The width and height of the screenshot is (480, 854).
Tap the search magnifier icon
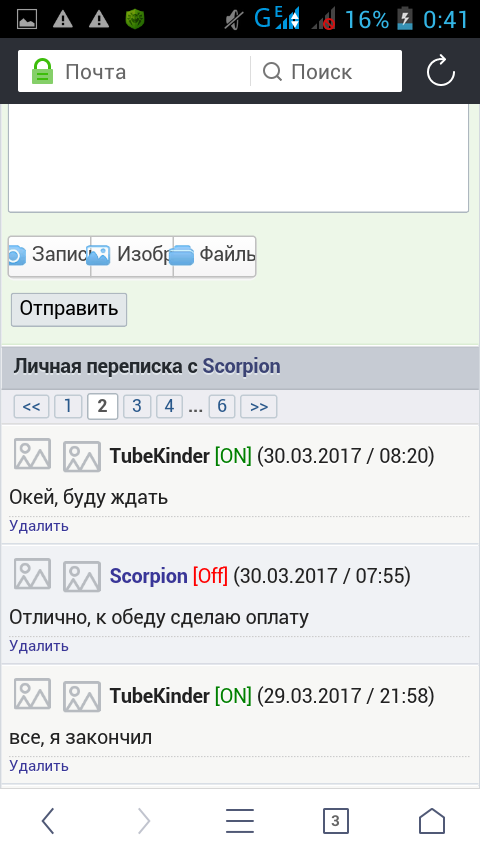click(272, 71)
